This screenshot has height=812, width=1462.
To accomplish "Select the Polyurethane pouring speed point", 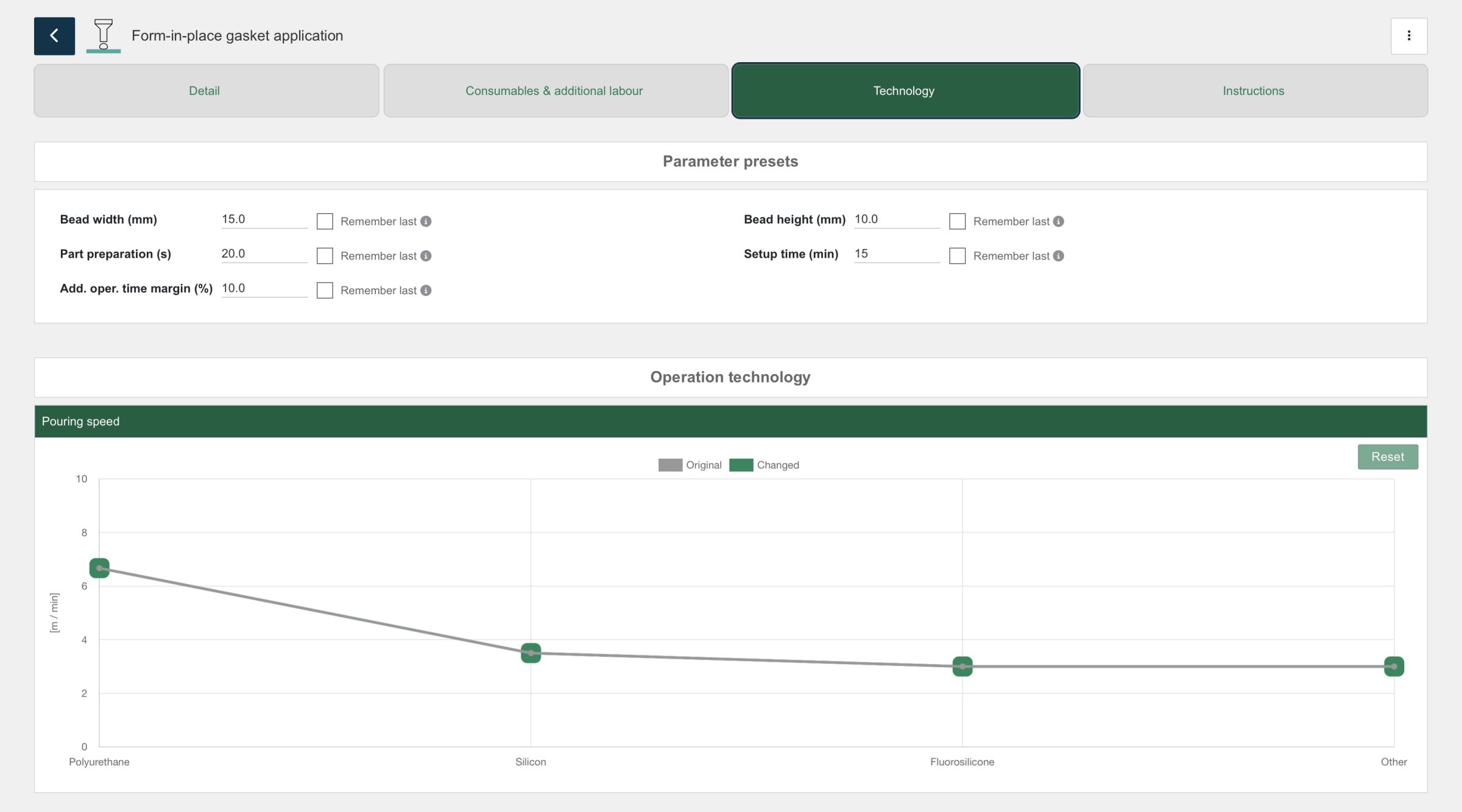I will pos(99,568).
